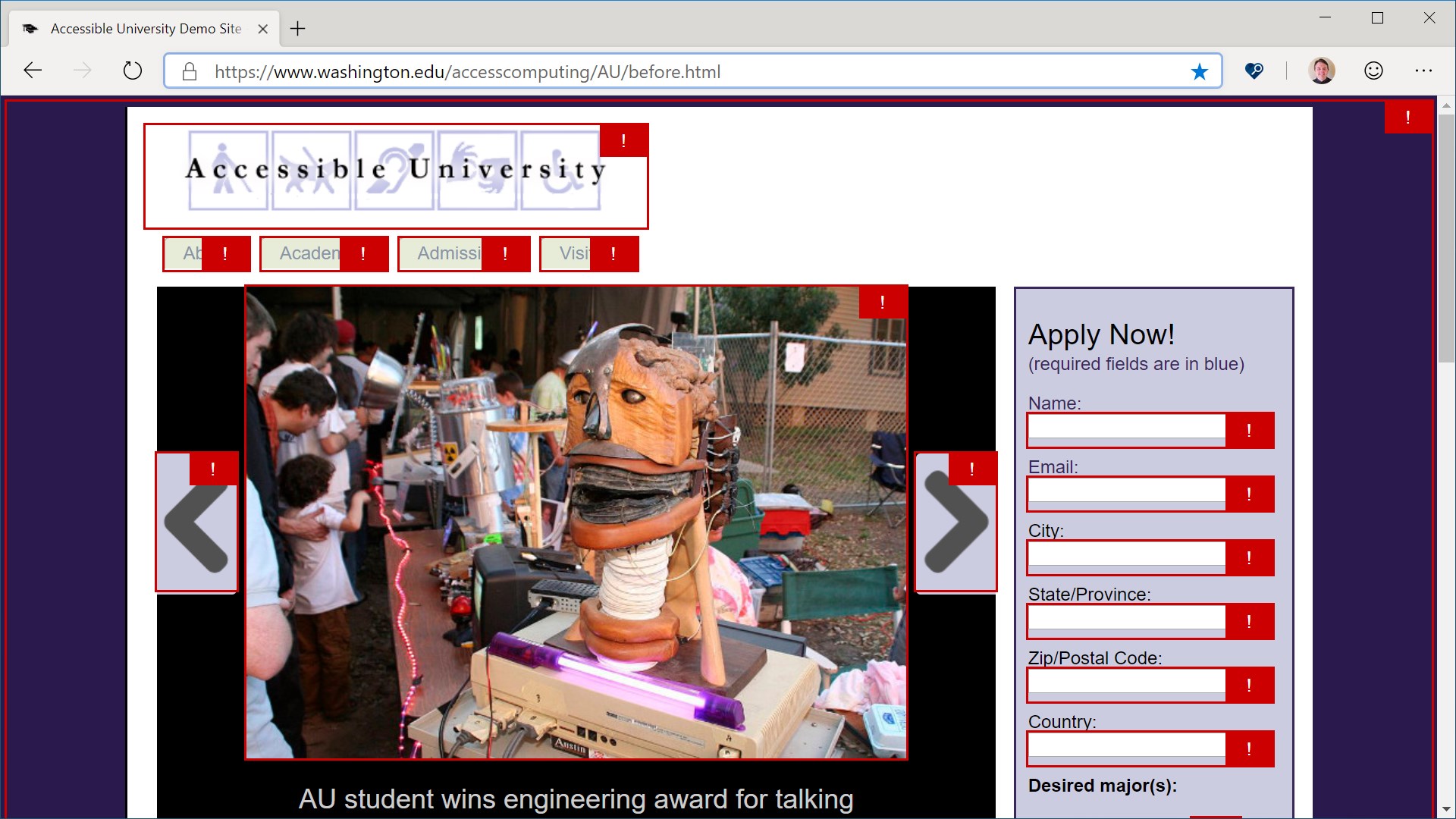Click the Apply Now button area

click(1100, 333)
